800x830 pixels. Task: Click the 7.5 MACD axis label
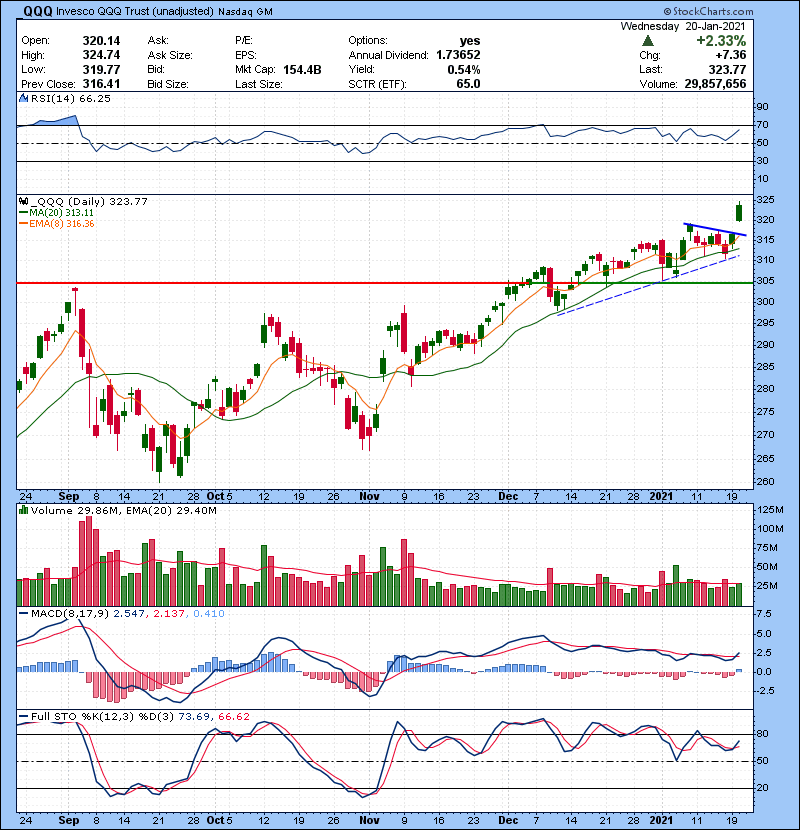point(764,614)
